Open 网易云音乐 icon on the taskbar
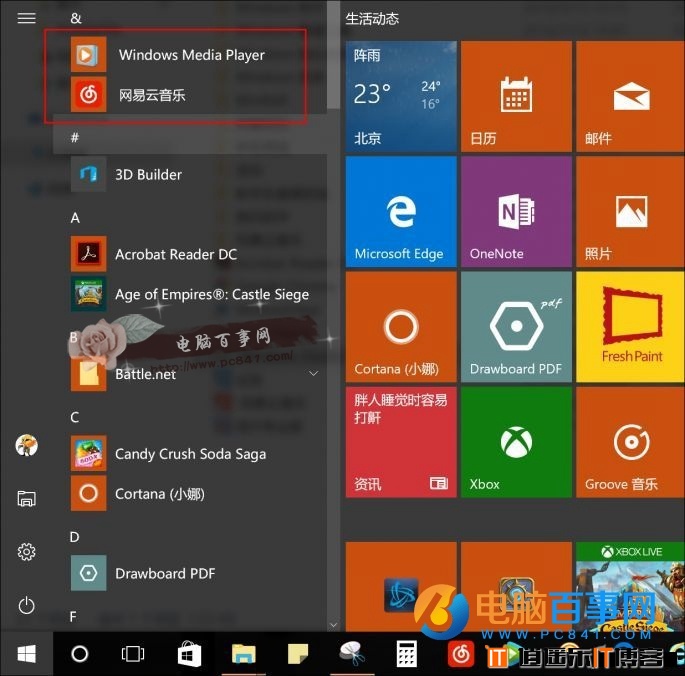Image resolution: width=685 pixels, height=676 pixels. coord(461,654)
